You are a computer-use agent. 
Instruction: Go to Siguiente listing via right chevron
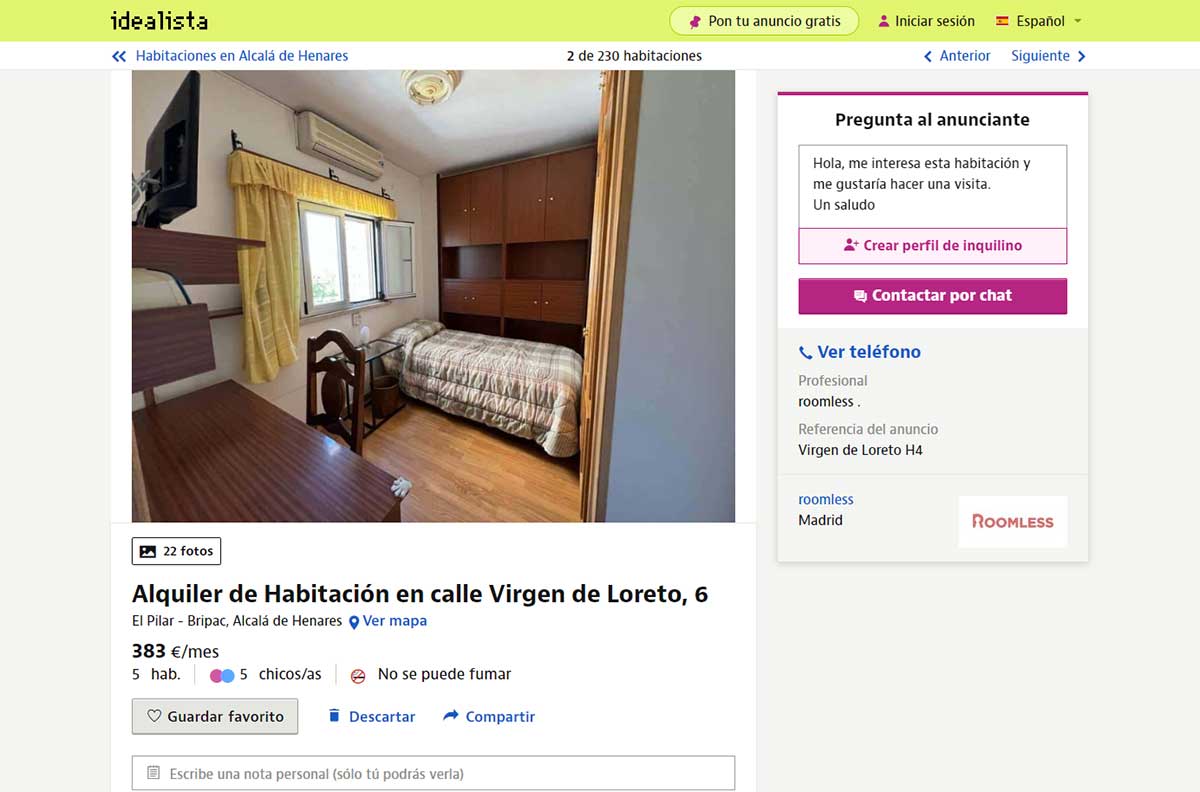point(1081,56)
